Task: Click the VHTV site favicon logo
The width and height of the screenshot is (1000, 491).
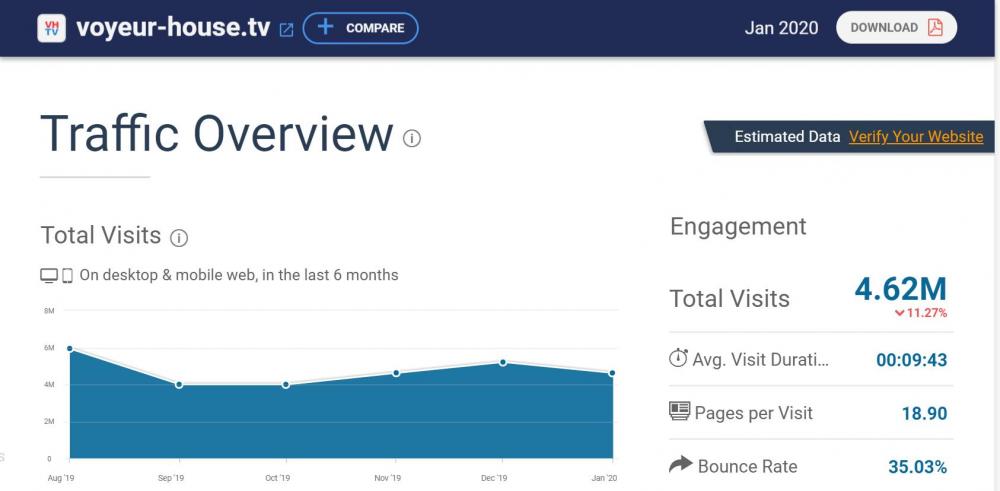Action: point(51,28)
